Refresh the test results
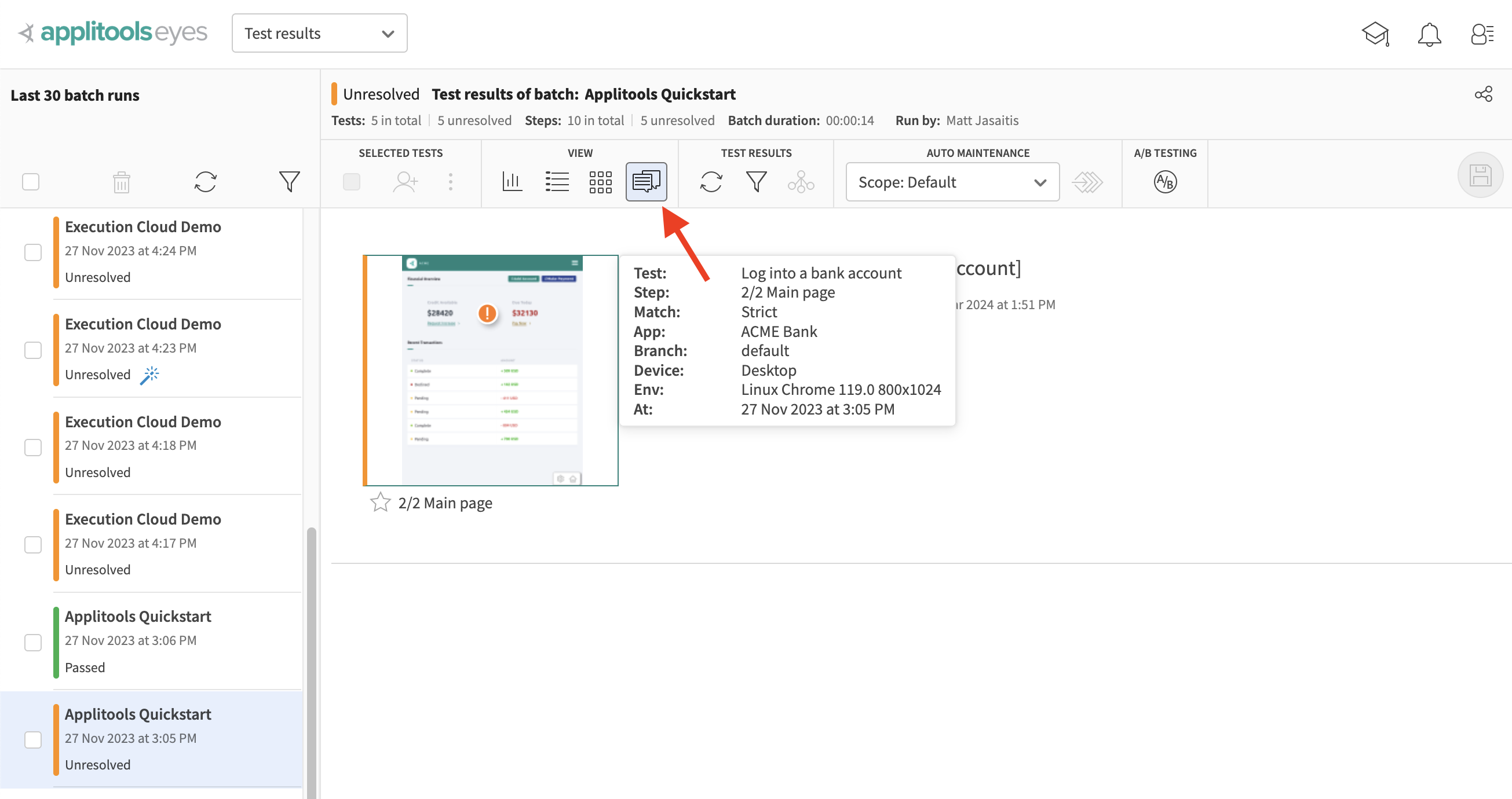The image size is (1512, 799). (711, 182)
